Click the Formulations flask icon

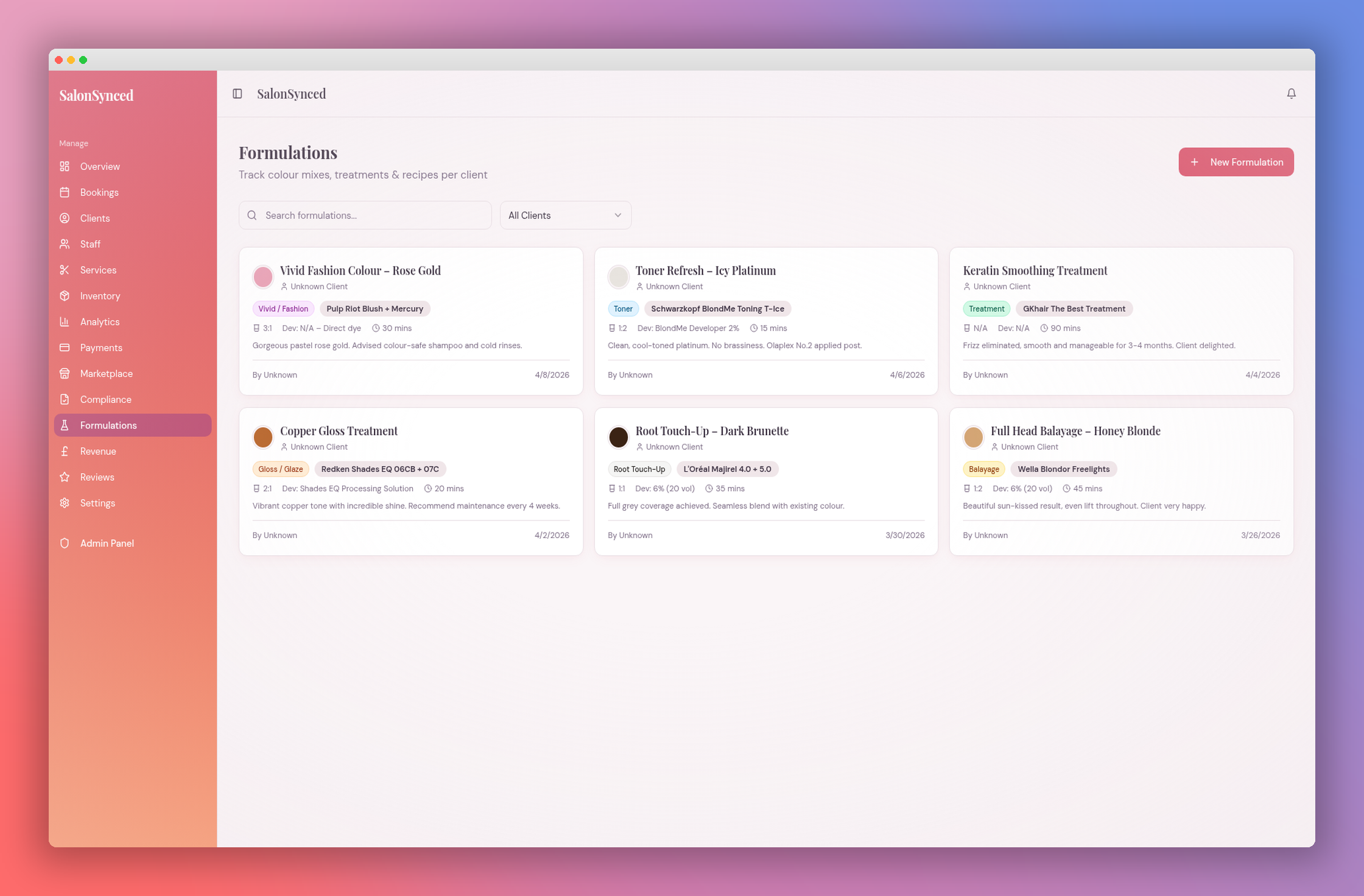click(65, 425)
